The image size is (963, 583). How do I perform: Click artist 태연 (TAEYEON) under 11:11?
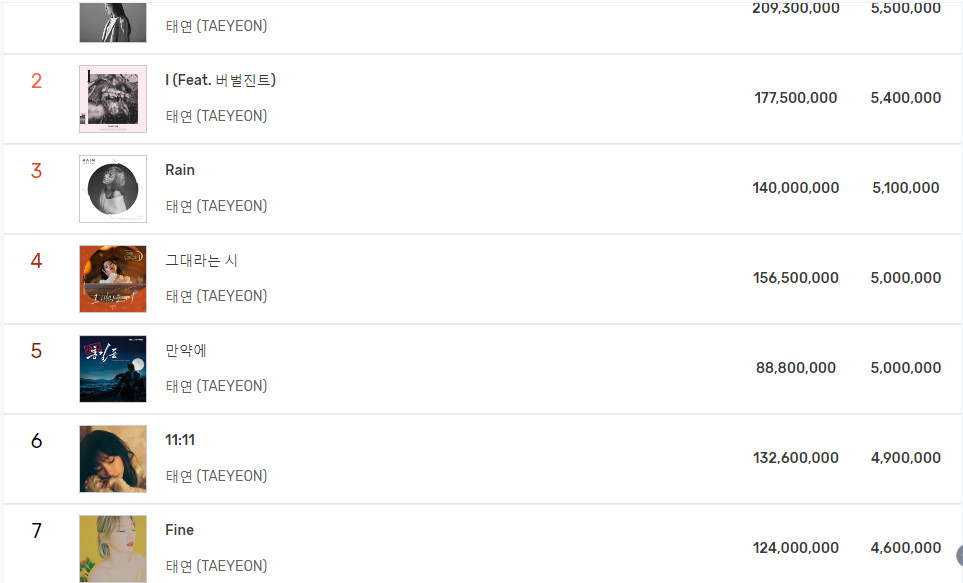click(217, 475)
